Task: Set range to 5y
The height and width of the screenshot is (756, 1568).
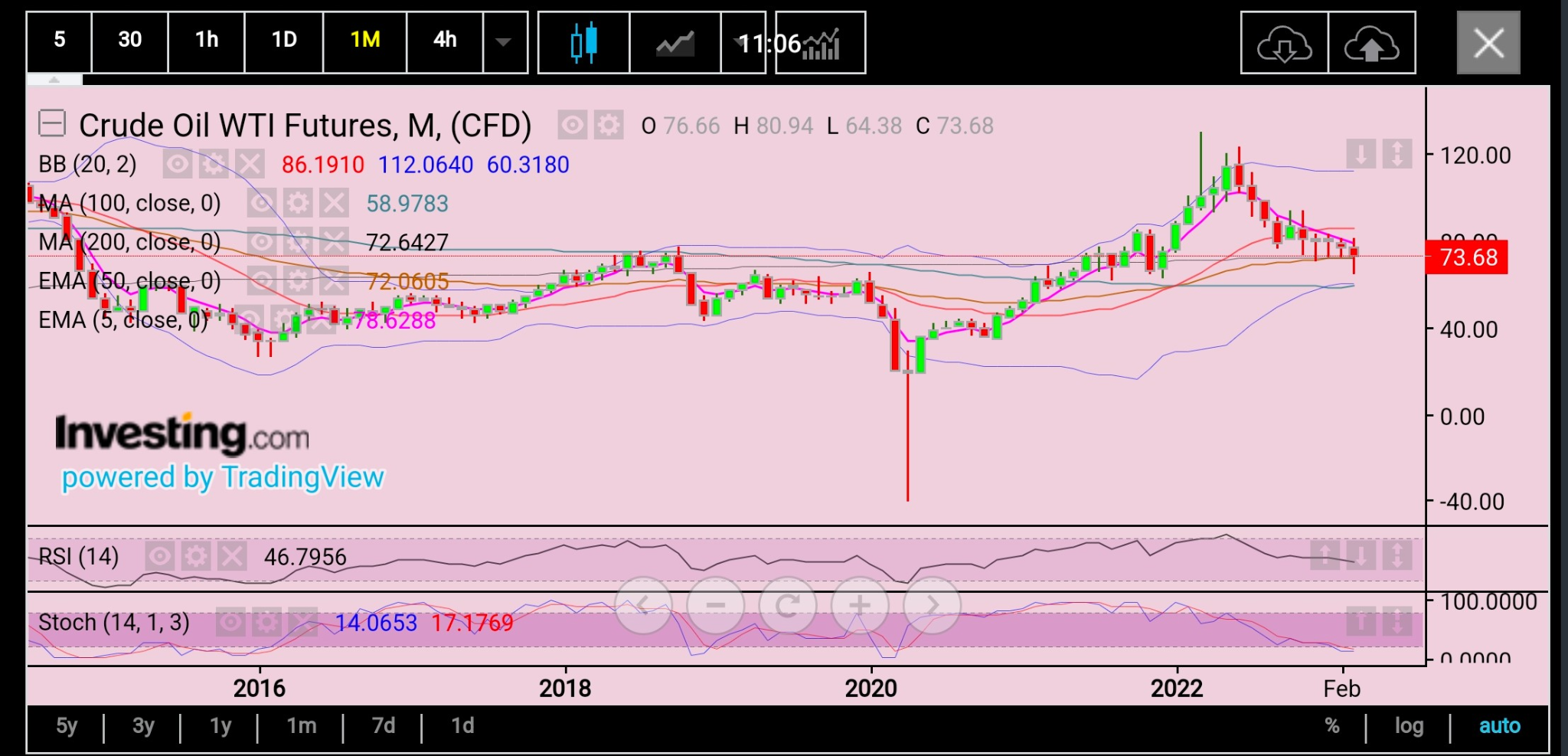Action: tap(67, 726)
